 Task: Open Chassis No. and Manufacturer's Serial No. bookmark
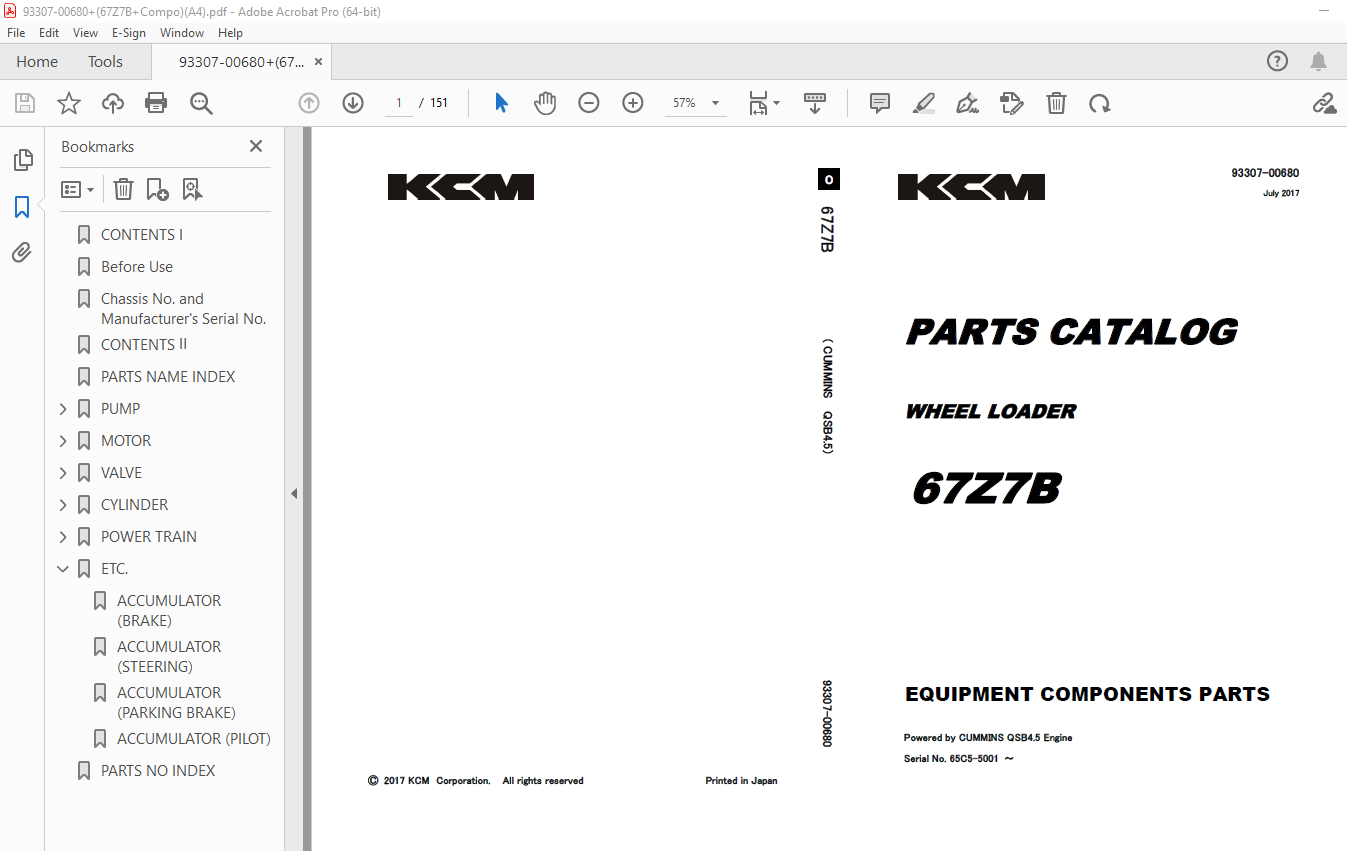tap(183, 309)
